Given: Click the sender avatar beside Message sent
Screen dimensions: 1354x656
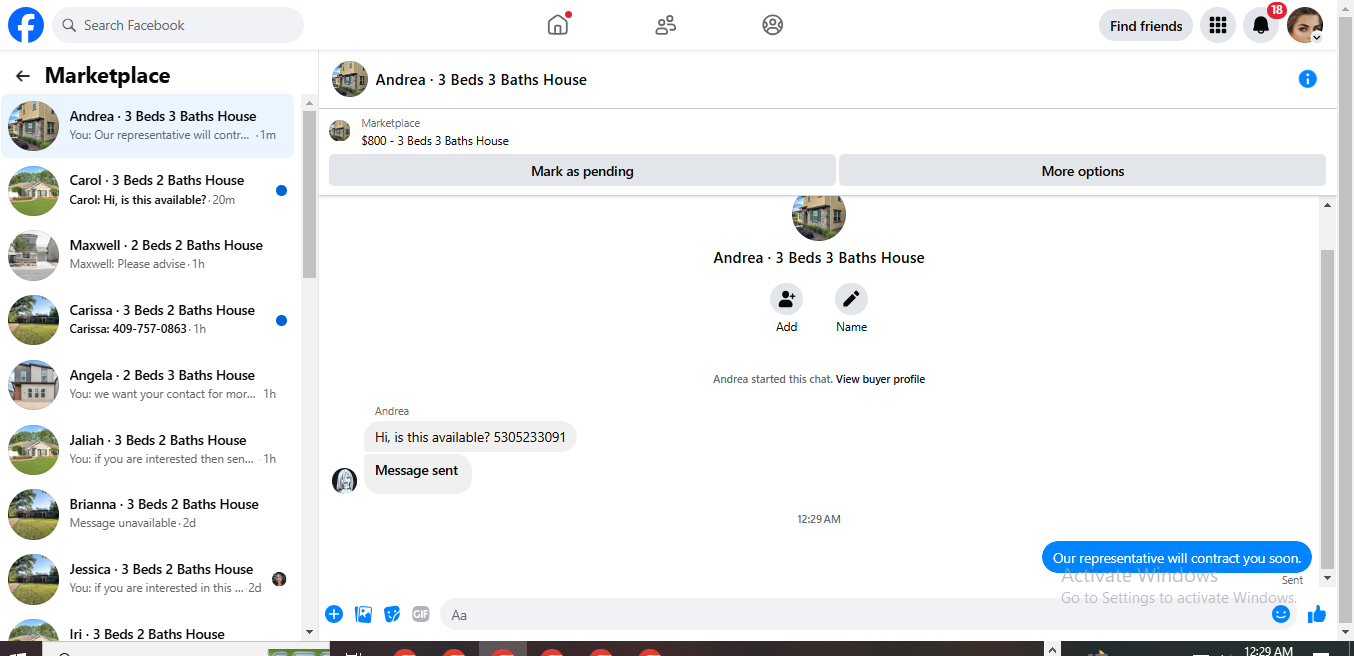Looking at the screenshot, I should pos(344,481).
